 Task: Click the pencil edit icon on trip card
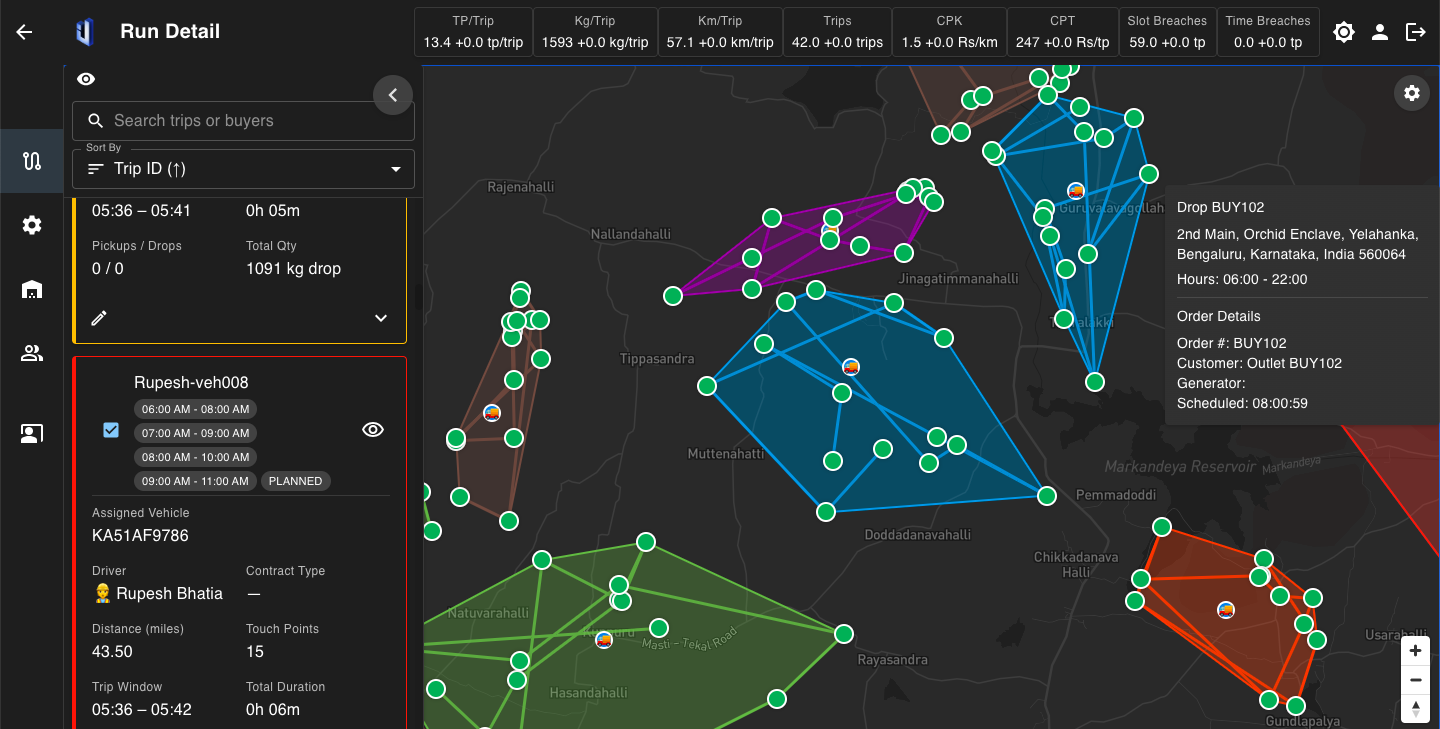click(99, 318)
